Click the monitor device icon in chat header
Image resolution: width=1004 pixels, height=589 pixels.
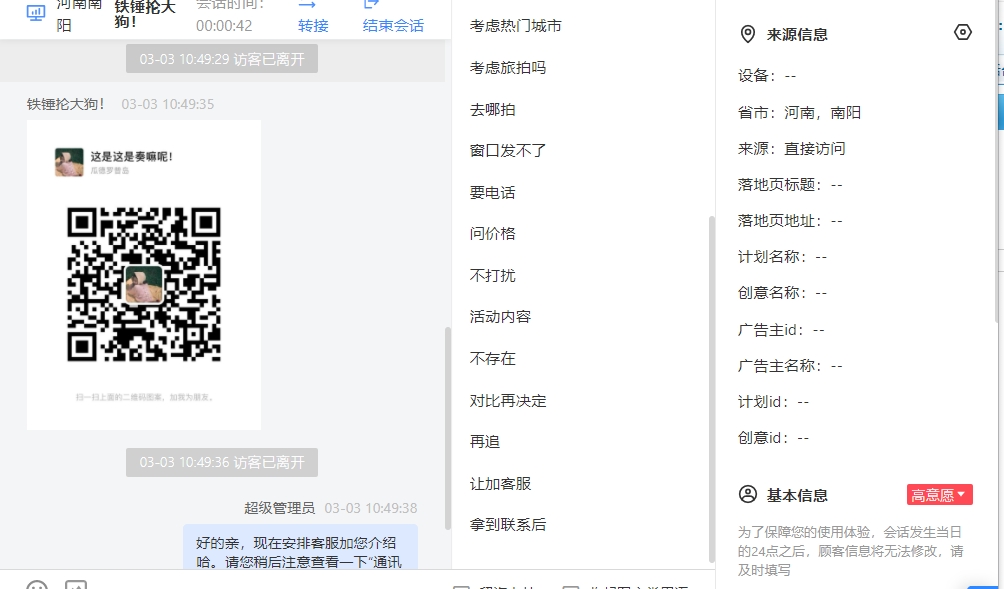click(x=36, y=13)
